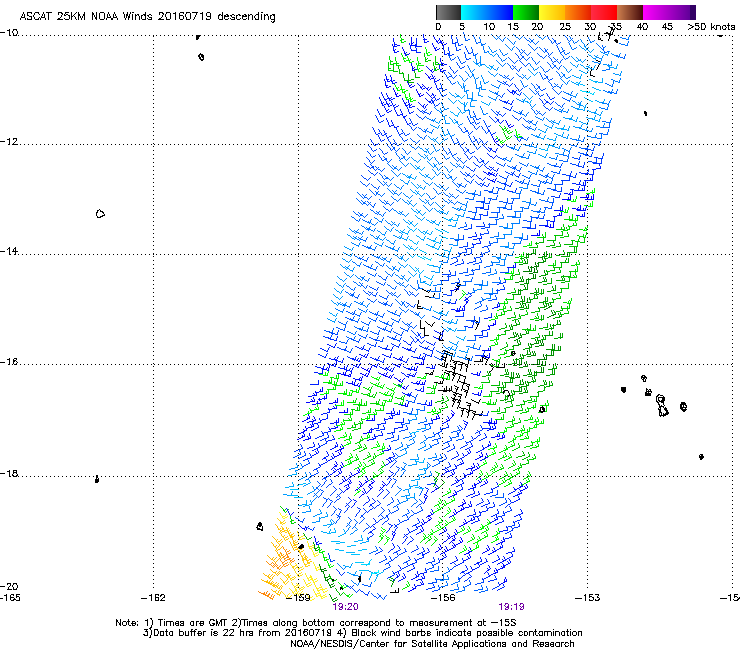Click the '-20' latitude axis label
The width and height of the screenshot is (740, 650).
(9, 587)
